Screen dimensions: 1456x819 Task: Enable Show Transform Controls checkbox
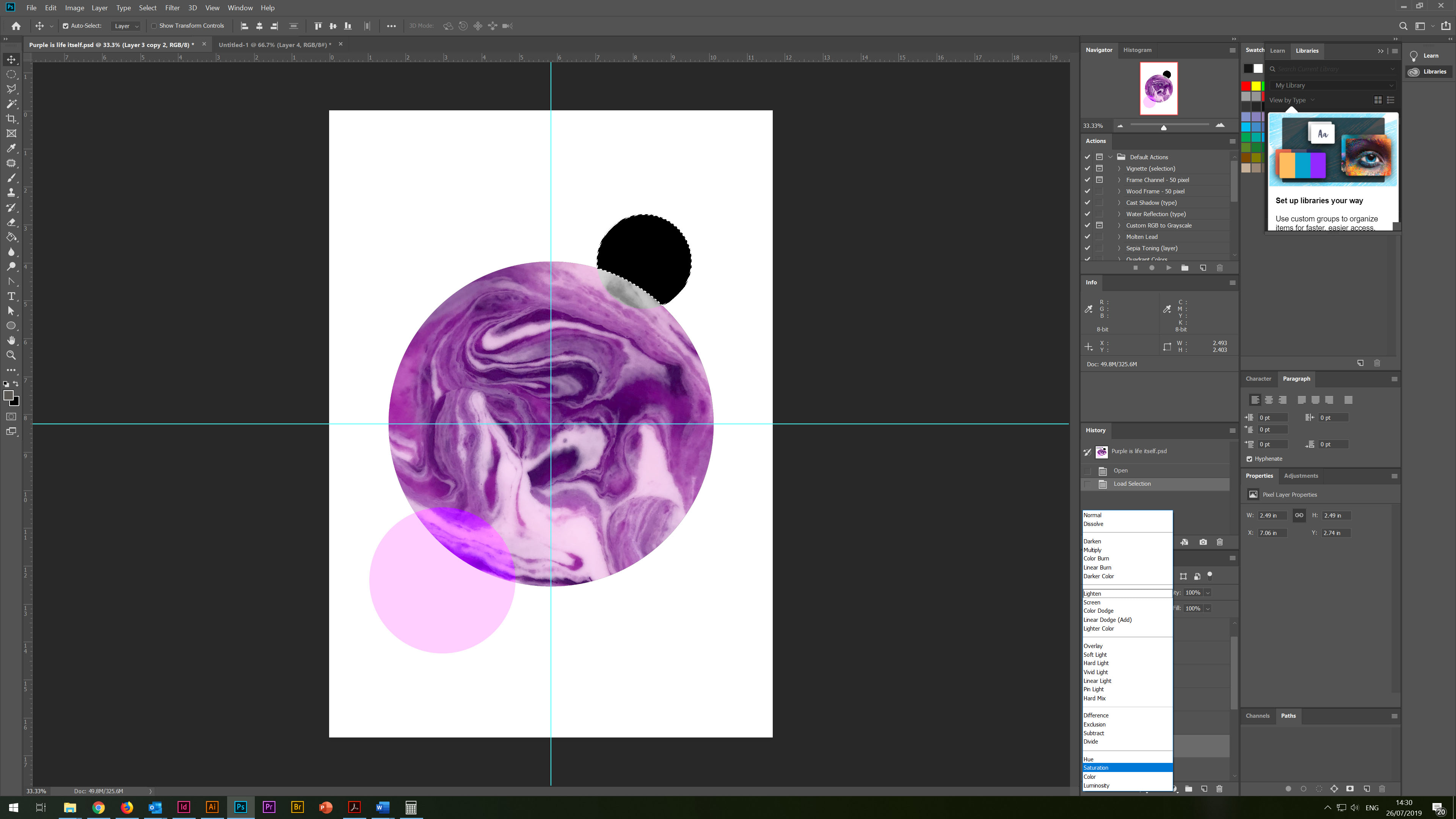[154, 26]
